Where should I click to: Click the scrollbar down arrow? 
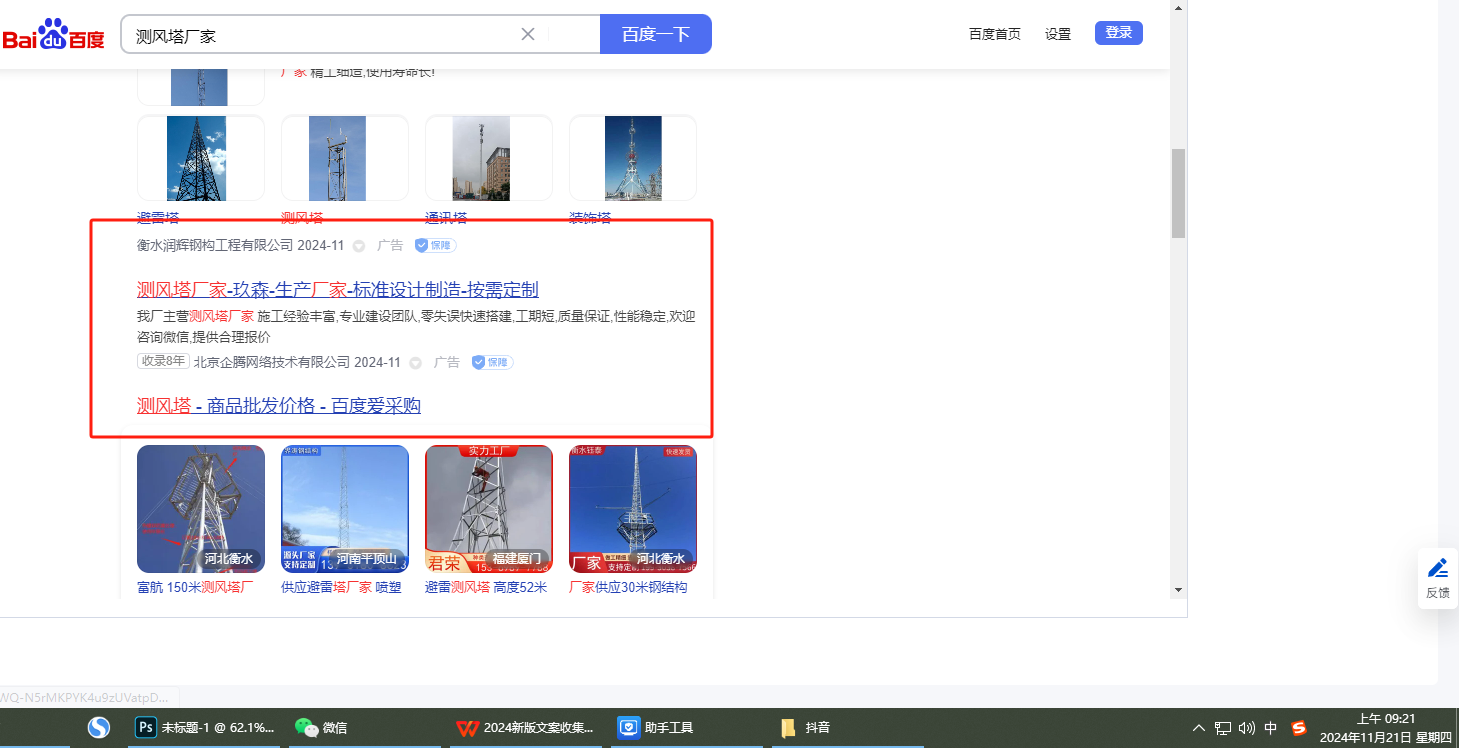coord(1178,590)
